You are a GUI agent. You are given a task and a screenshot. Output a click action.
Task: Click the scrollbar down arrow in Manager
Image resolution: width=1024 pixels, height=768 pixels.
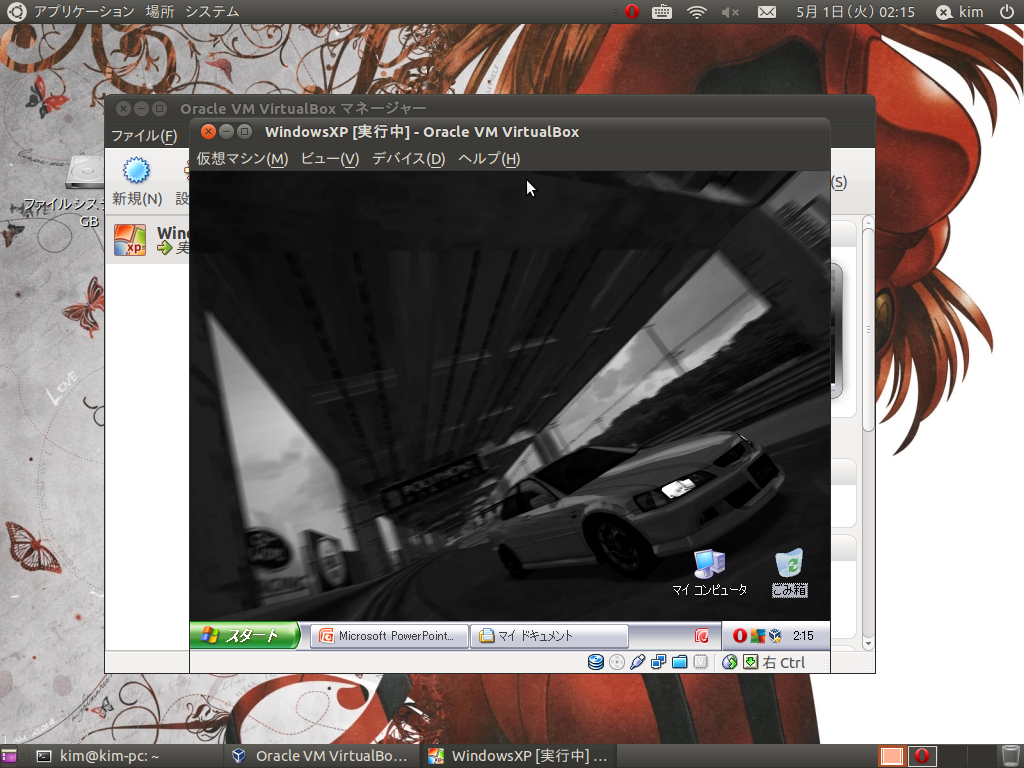[868, 644]
